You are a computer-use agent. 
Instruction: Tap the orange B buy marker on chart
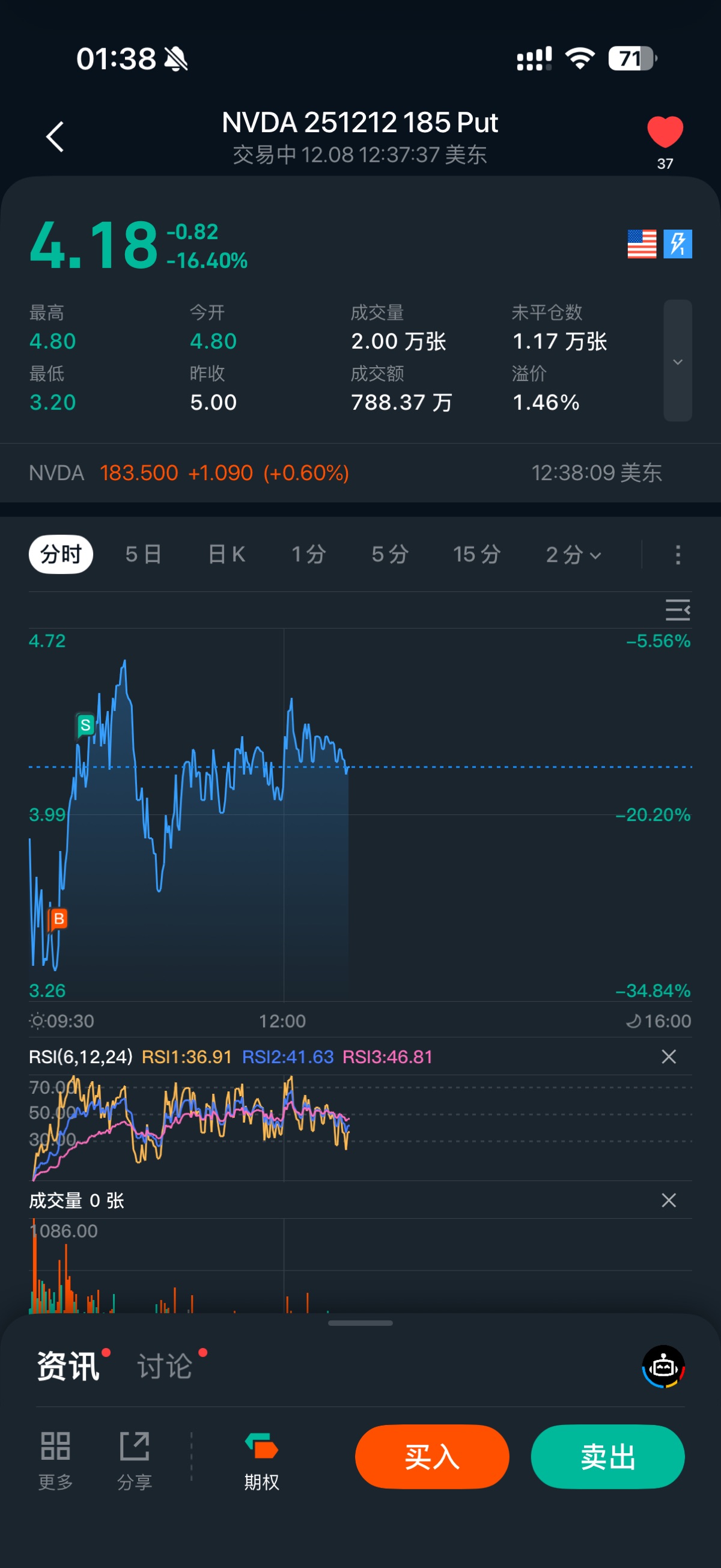pyautogui.click(x=58, y=918)
